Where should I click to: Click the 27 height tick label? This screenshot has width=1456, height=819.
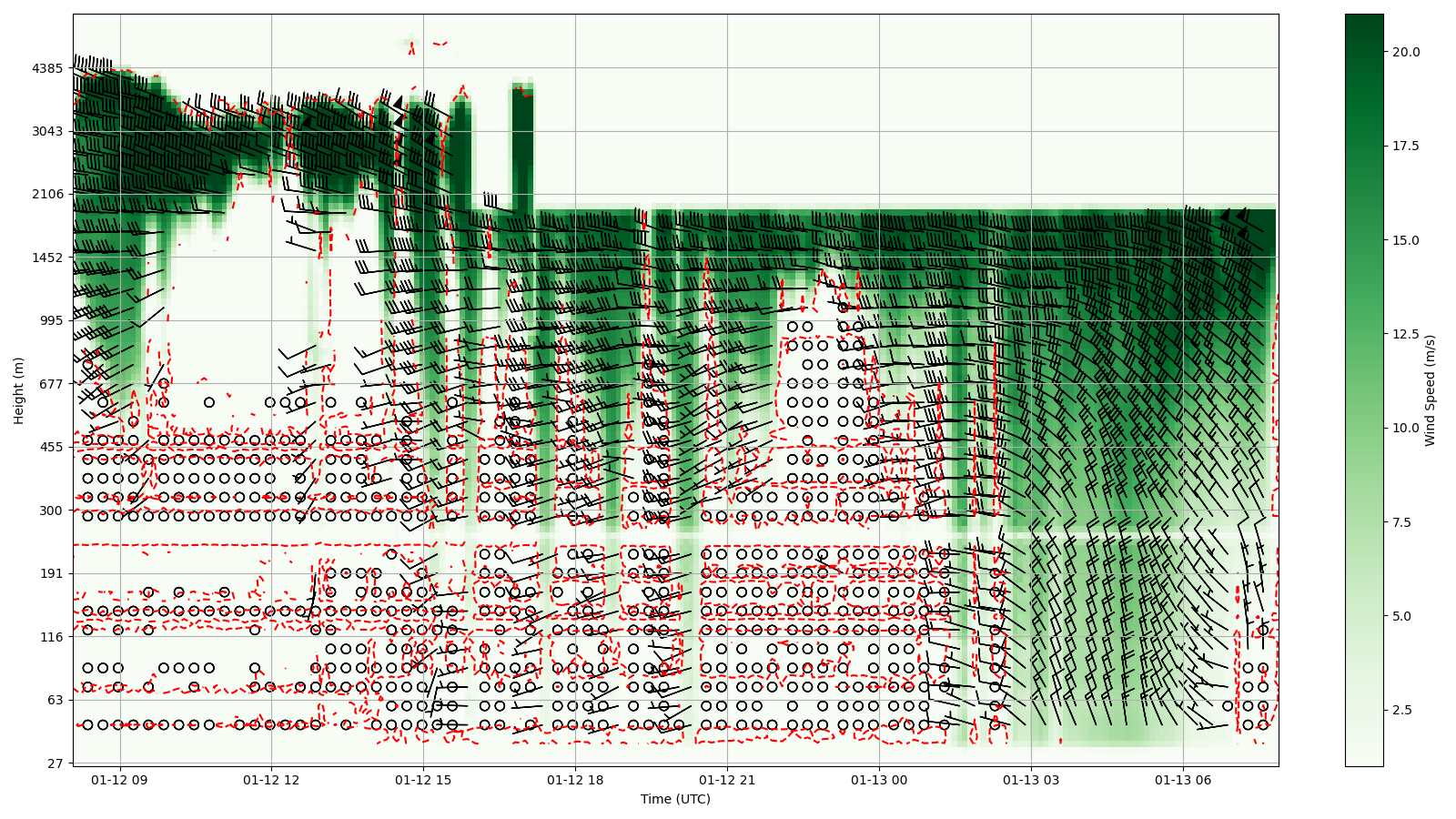[55, 763]
